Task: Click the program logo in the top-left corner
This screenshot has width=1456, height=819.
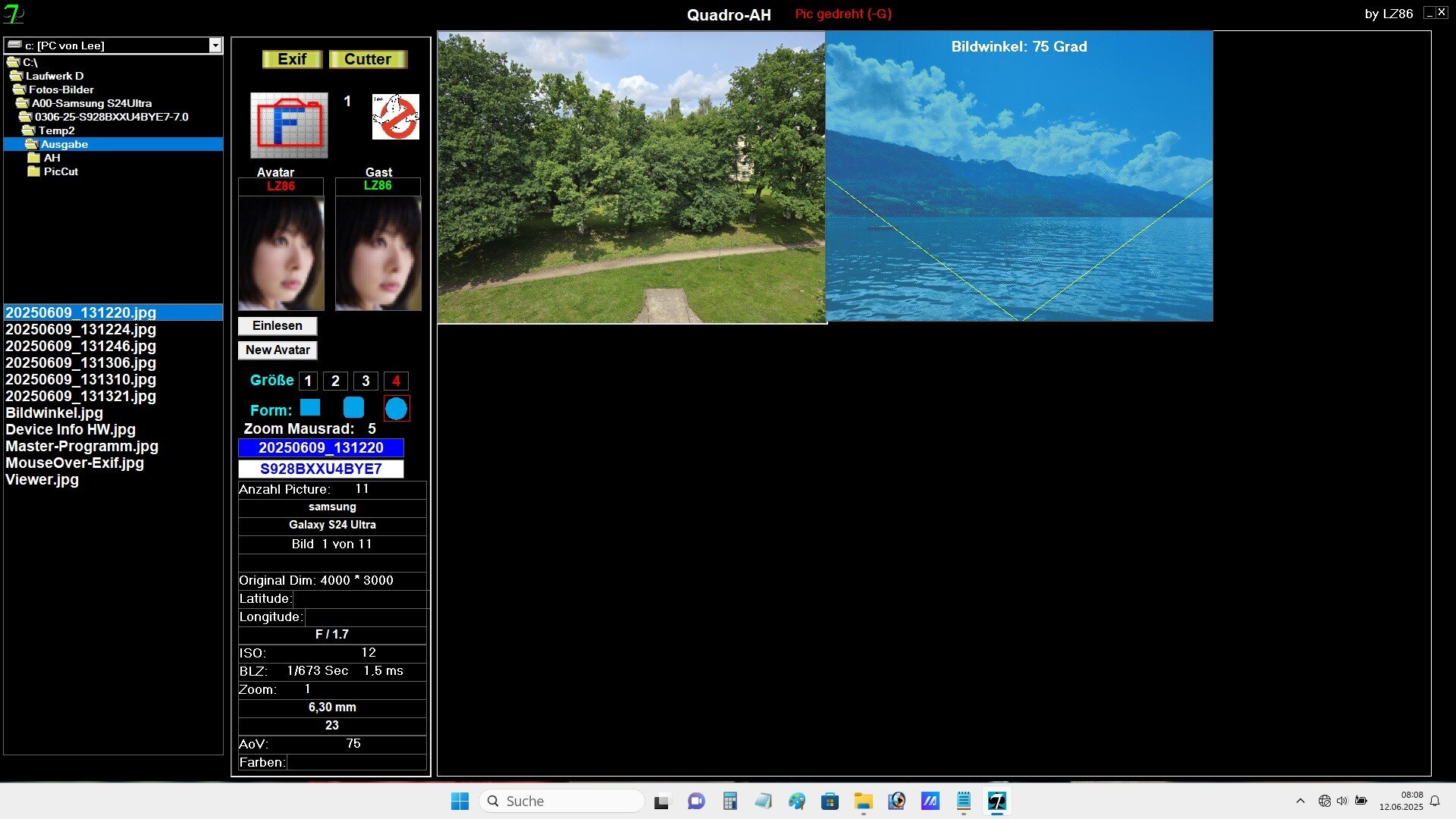Action: pyautogui.click(x=14, y=14)
